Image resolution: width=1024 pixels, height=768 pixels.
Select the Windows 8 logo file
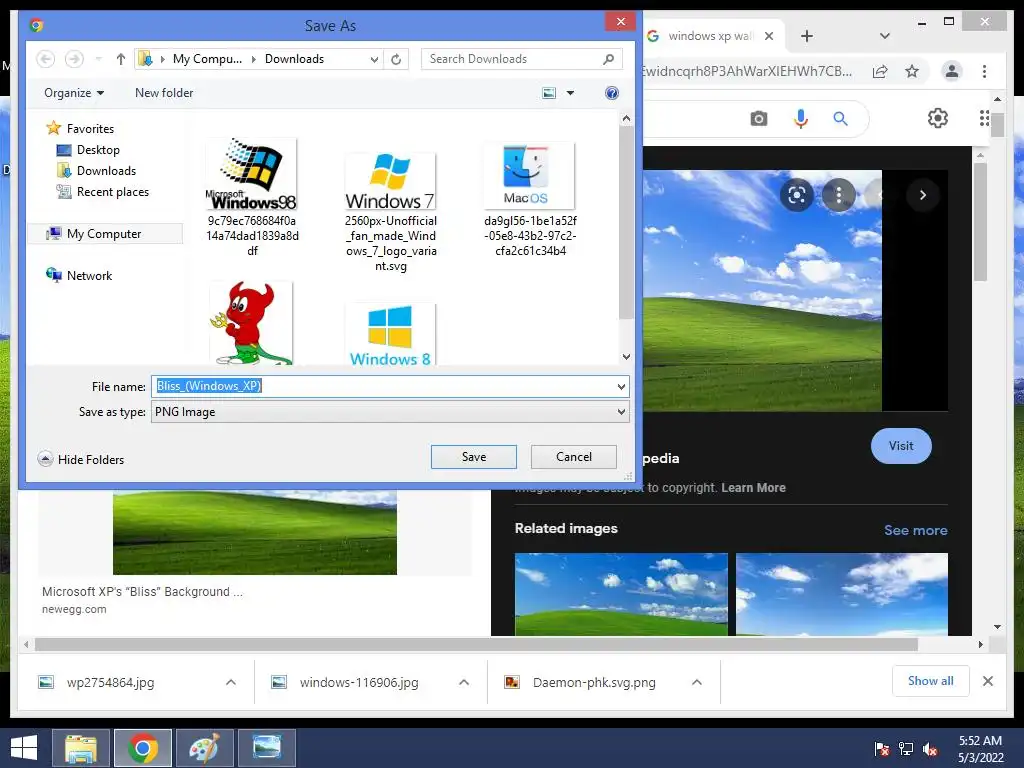click(x=390, y=334)
